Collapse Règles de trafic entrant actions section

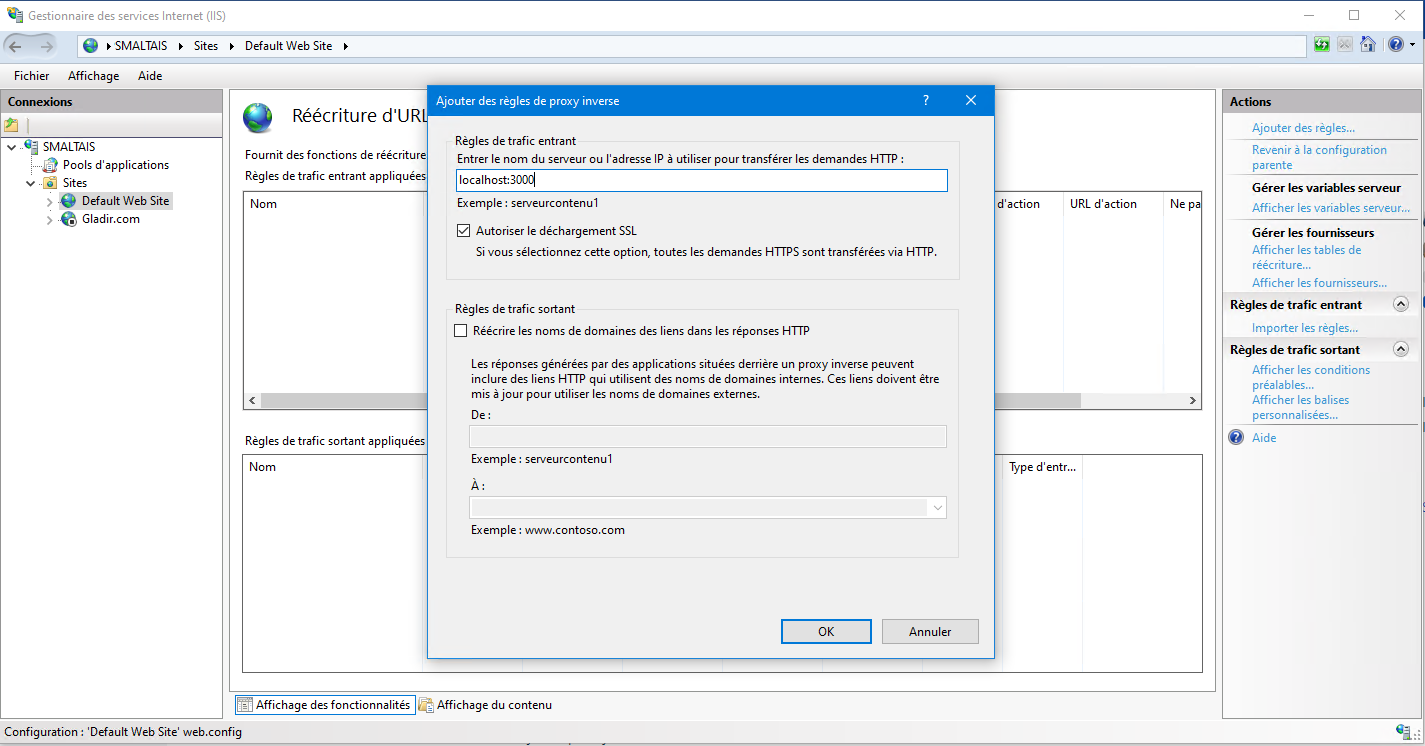click(x=1401, y=305)
